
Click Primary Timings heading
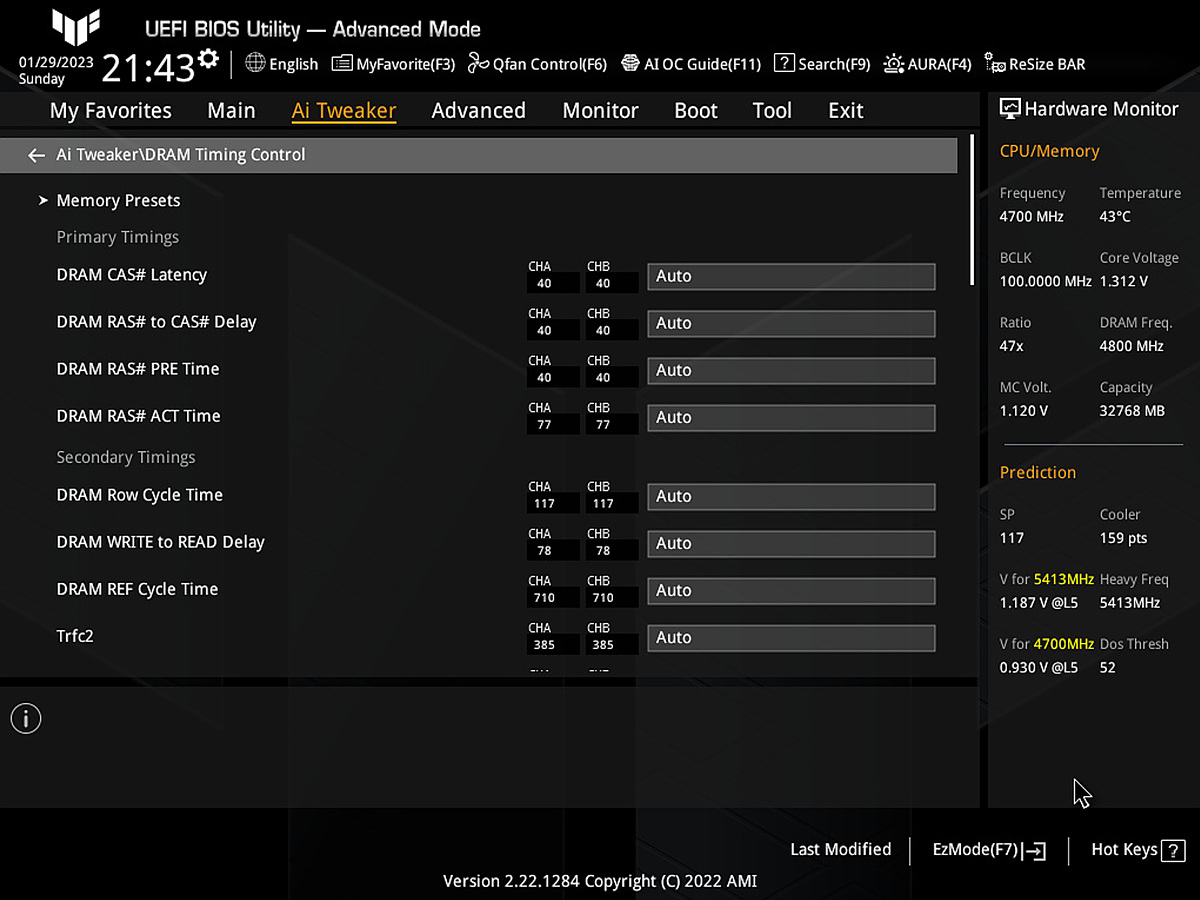pos(118,237)
